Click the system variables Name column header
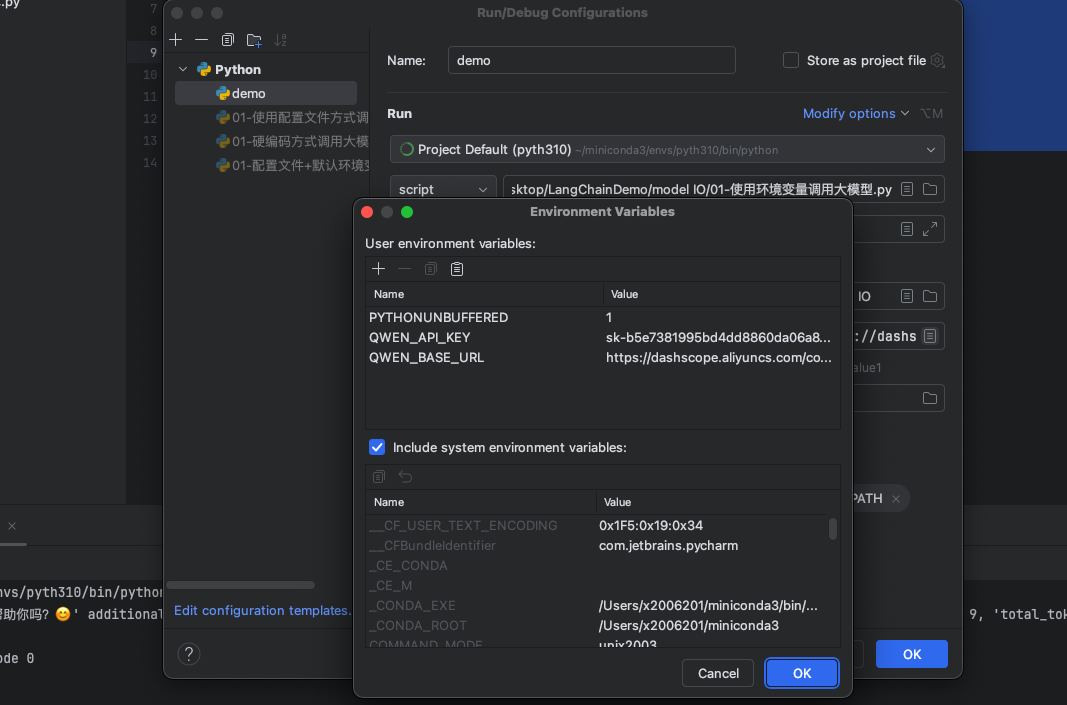 tap(480, 502)
